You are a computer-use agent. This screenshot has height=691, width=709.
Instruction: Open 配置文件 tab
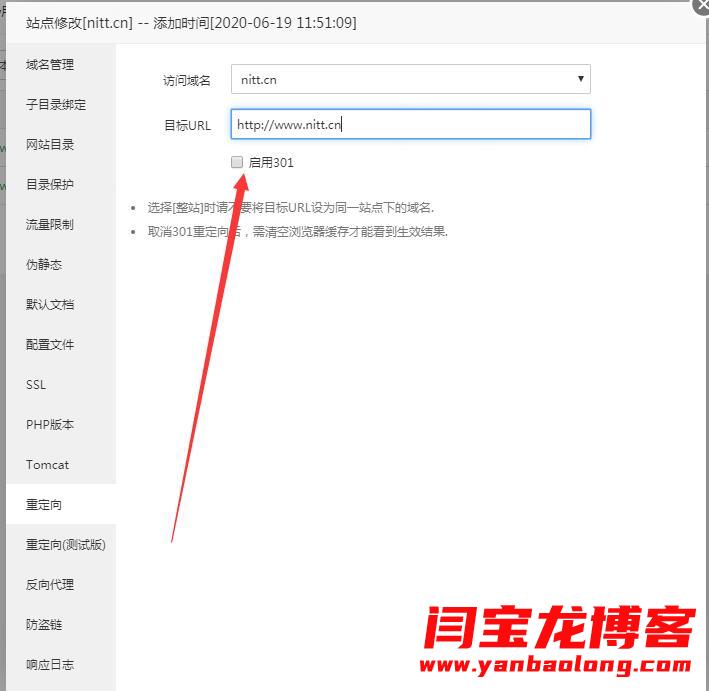50,345
